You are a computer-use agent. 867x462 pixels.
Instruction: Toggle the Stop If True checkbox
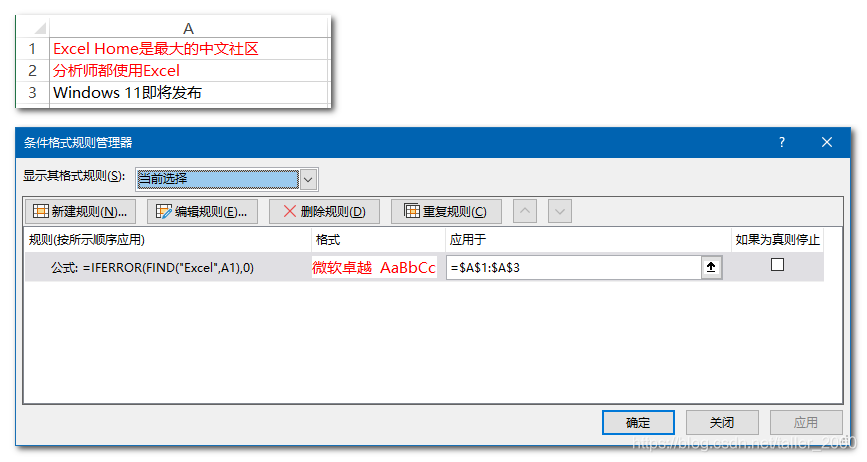[x=777, y=265]
